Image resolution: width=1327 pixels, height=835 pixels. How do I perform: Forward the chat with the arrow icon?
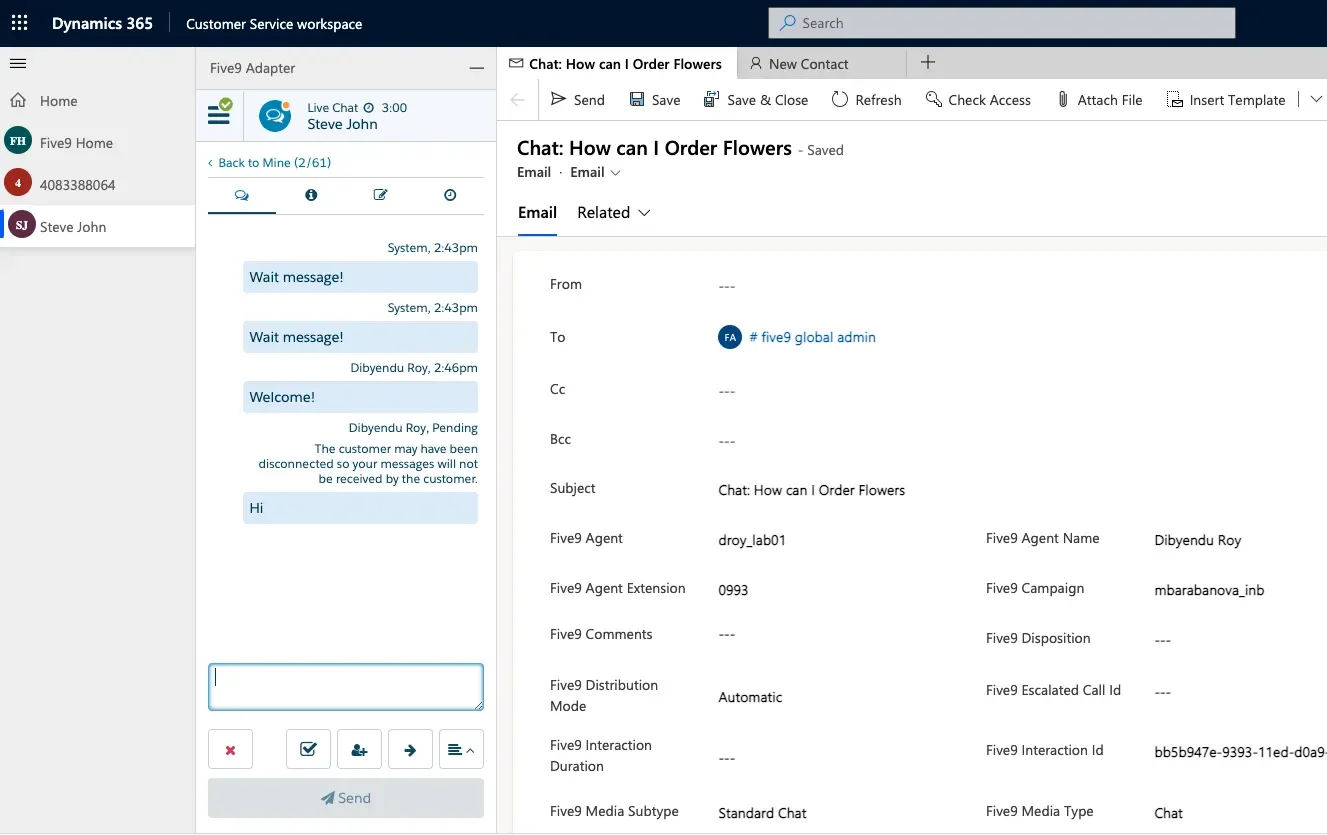pos(410,748)
